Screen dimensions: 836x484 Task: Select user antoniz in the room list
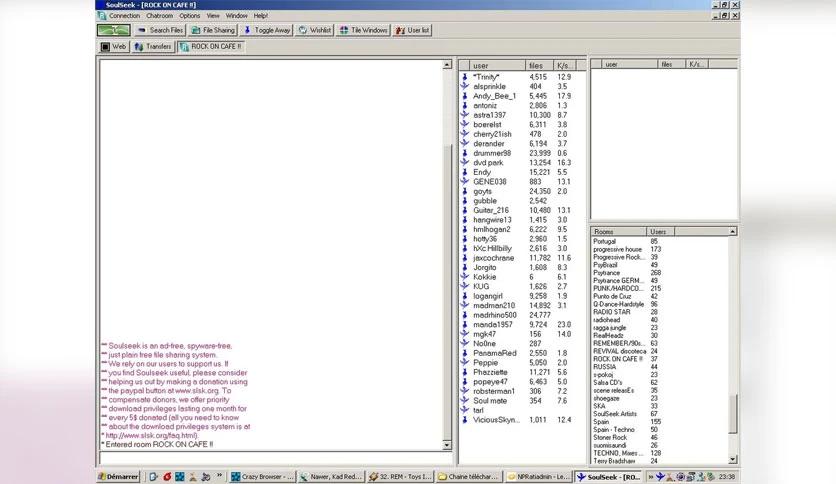(485, 106)
